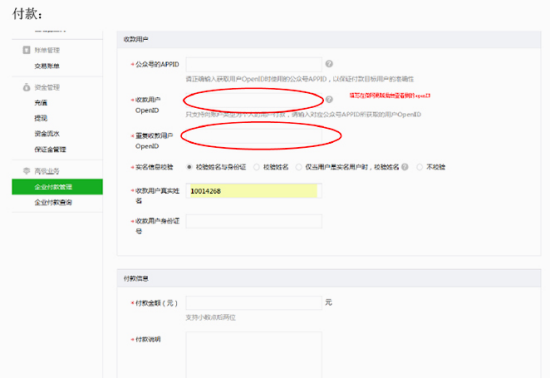Open the help icon beside the 公众号的APPID field
The width and height of the screenshot is (550, 378).
coord(329,64)
